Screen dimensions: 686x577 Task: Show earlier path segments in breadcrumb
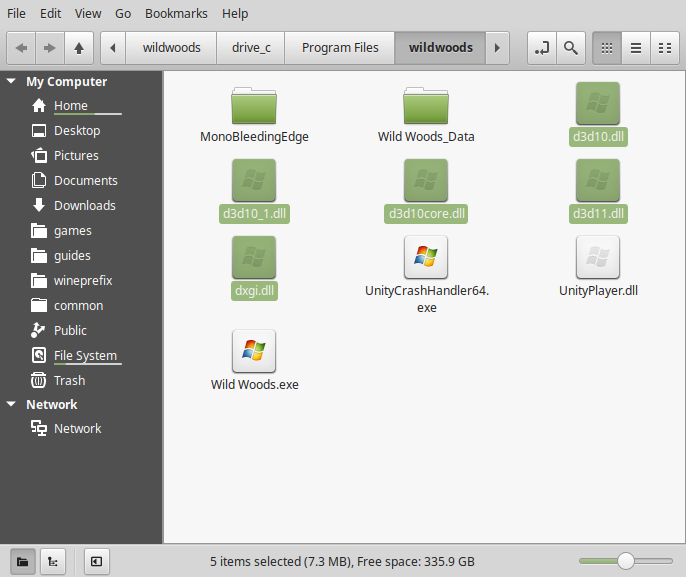click(113, 48)
